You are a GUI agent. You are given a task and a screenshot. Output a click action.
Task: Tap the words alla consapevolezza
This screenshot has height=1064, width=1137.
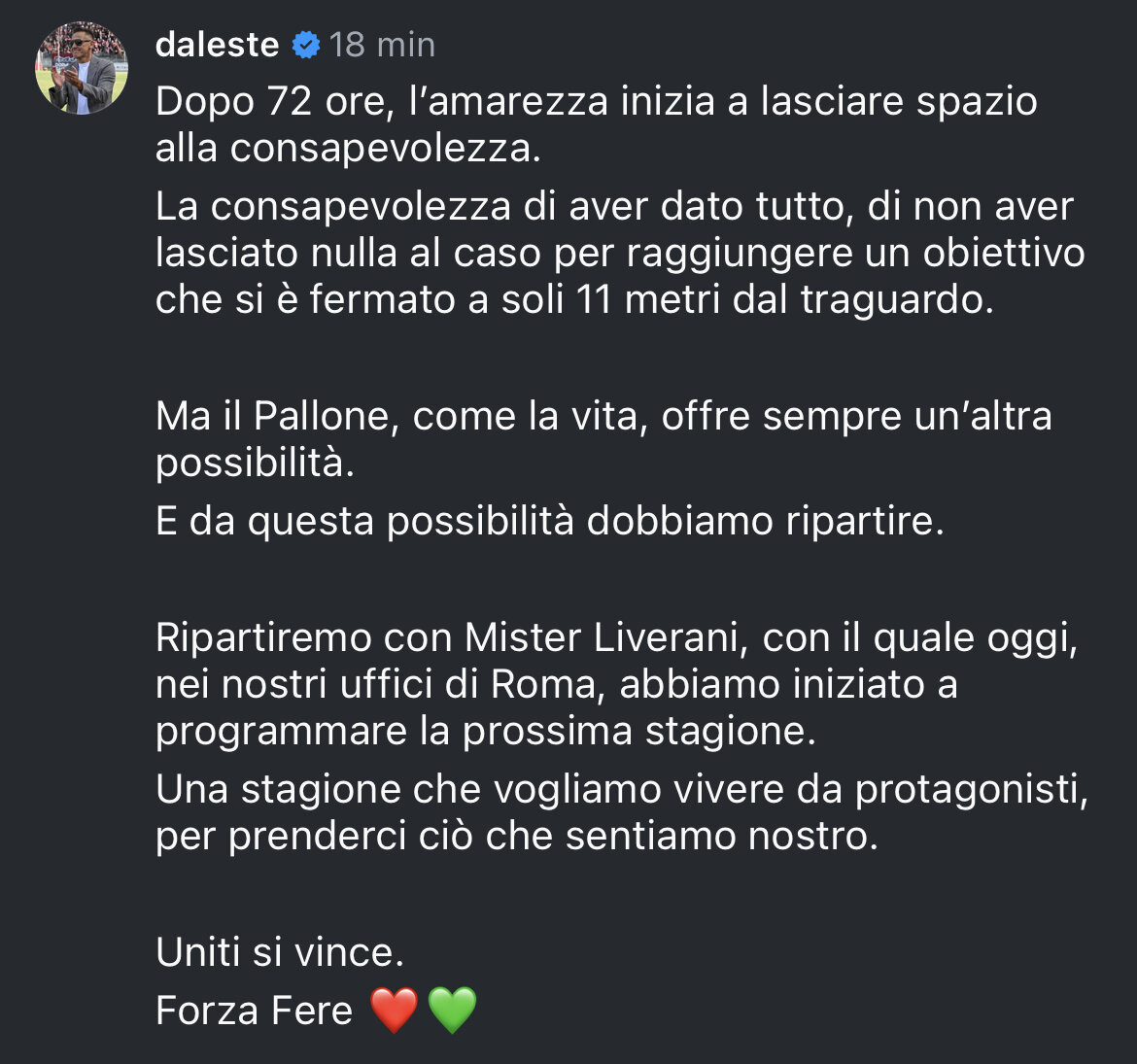point(348,148)
